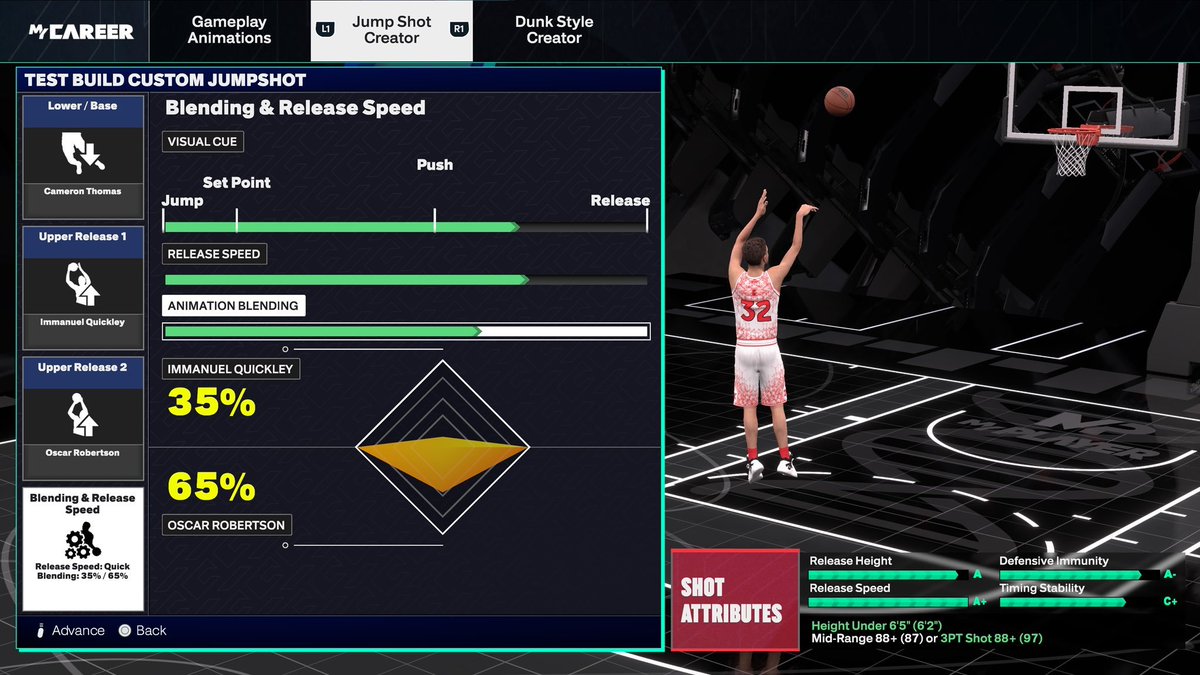1200x675 pixels.
Task: Adjust the Release Speed slider
Action: point(406,280)
